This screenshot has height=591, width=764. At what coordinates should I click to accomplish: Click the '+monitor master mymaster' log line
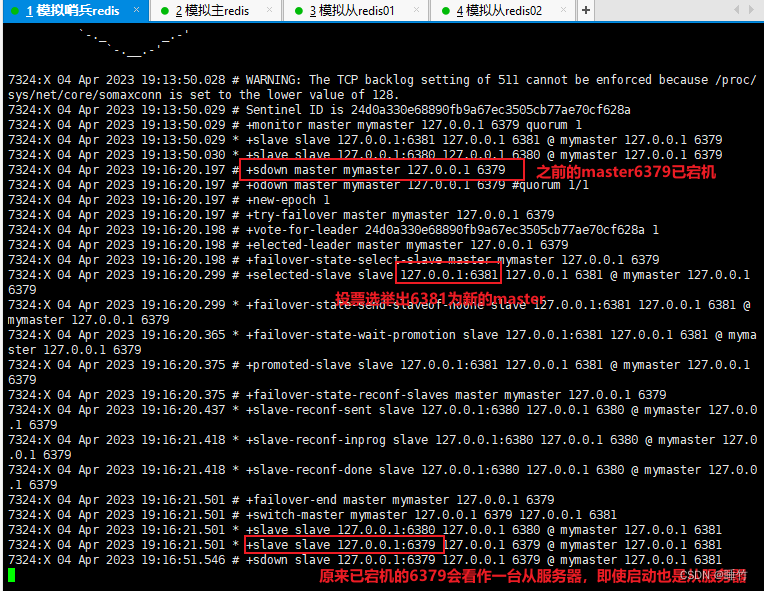295,125
